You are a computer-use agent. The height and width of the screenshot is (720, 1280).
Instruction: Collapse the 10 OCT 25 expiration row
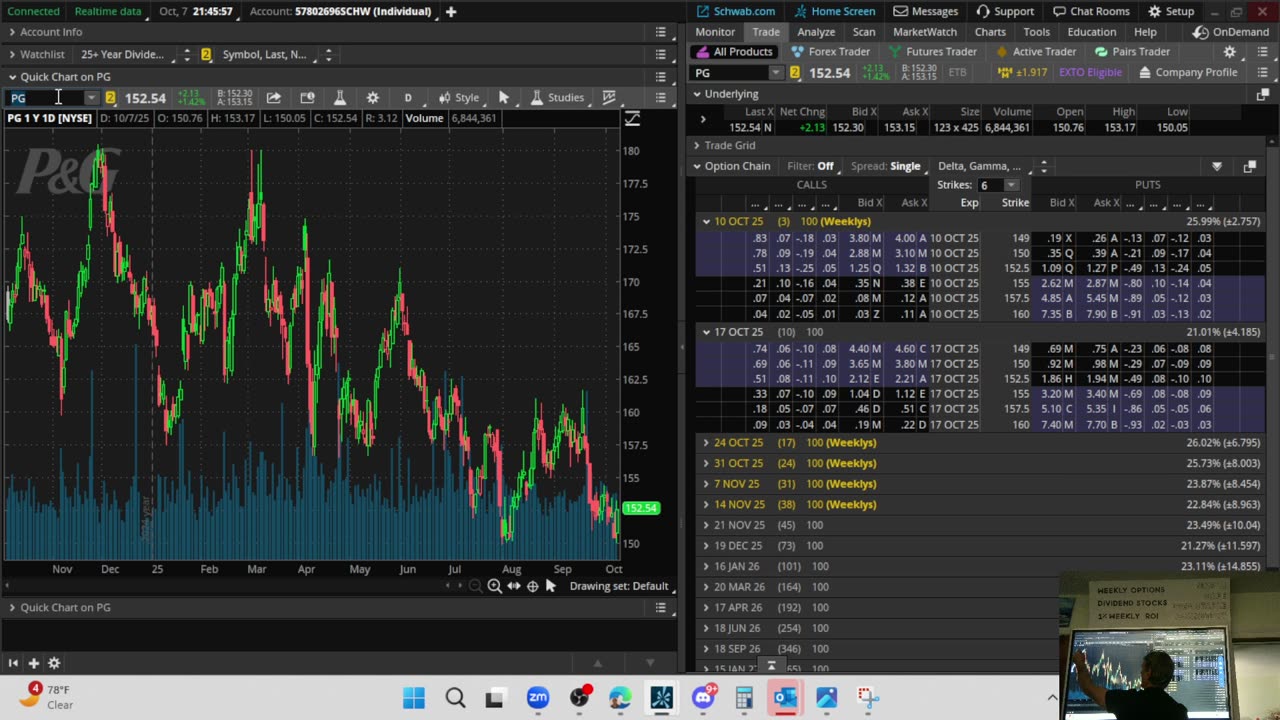pyautogui.click(x=706, y=221)
